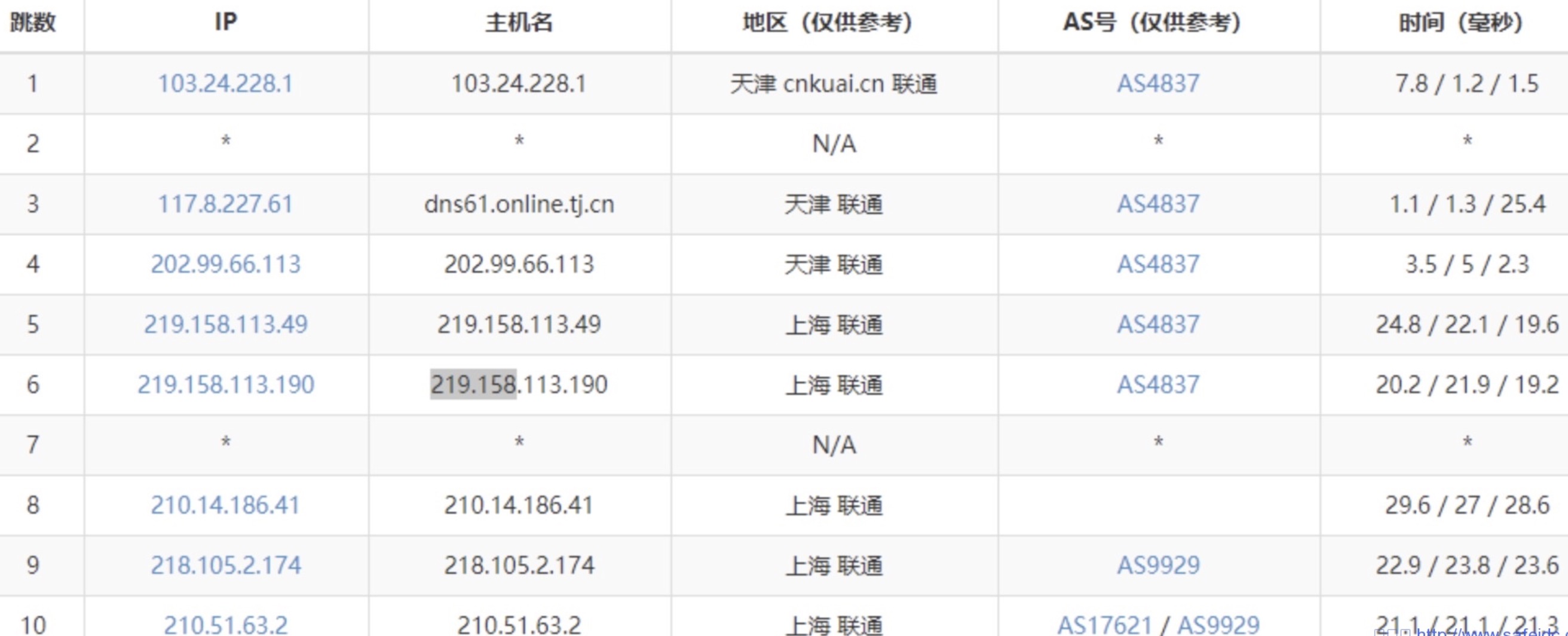Click time value 29.6 / 27 / 28.6

click(x=1467, y=505)
